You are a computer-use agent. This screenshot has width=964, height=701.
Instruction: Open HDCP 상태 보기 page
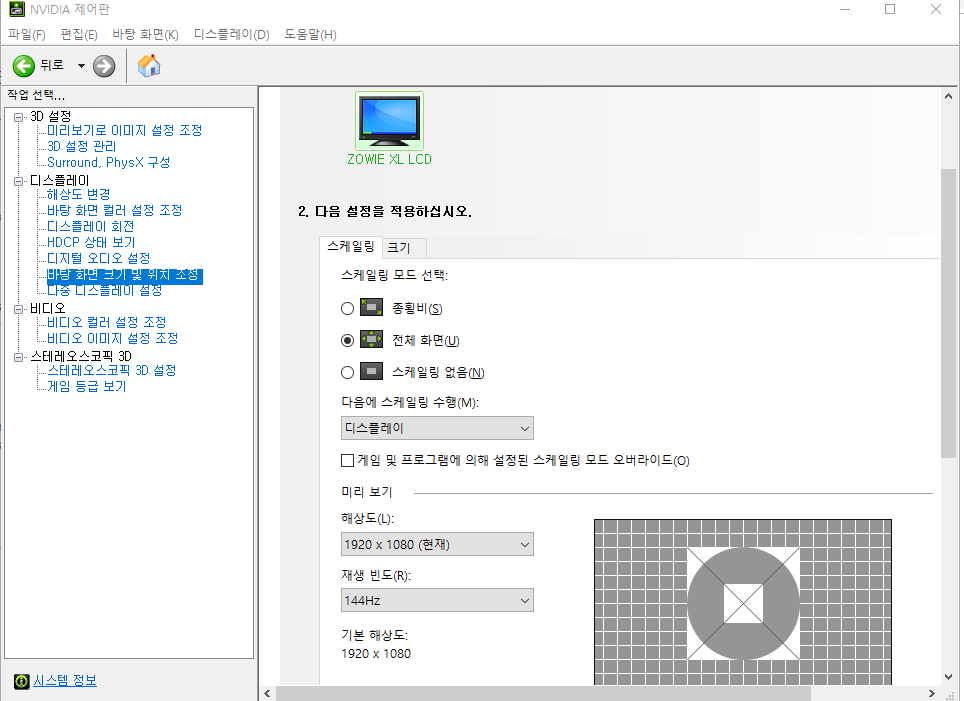click(91, 242)
